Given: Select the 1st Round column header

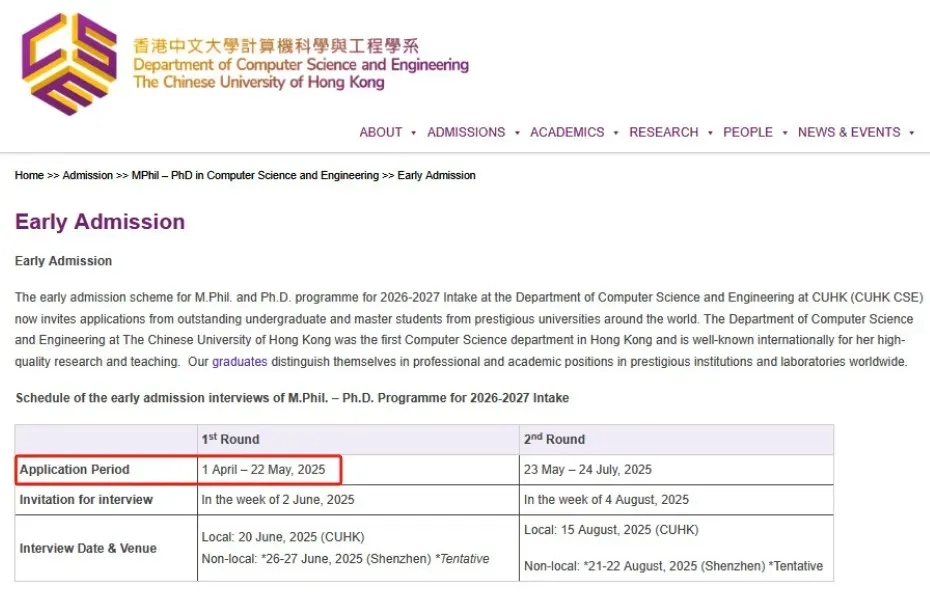Looking at the screenshot, I should click(230, 439).
